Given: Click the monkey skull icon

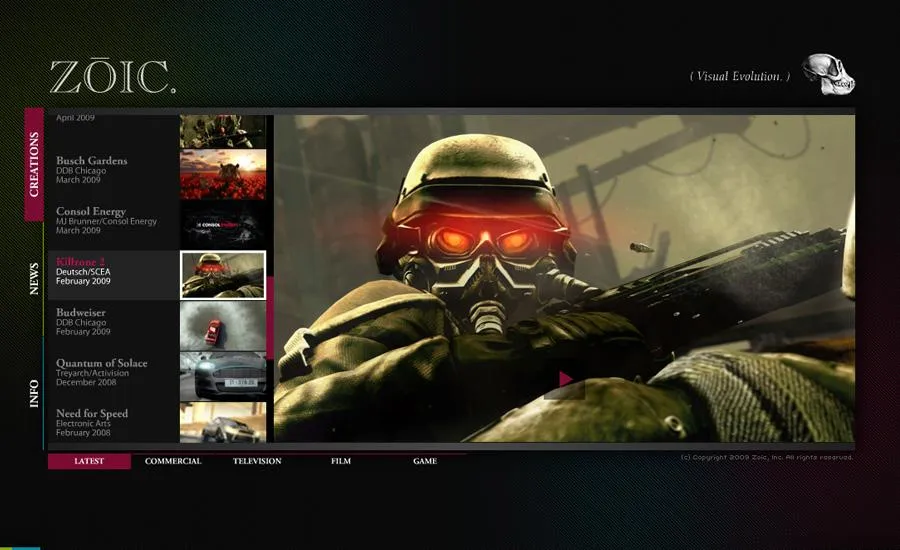Looking at the screenshot, I should tap(828, 75).
